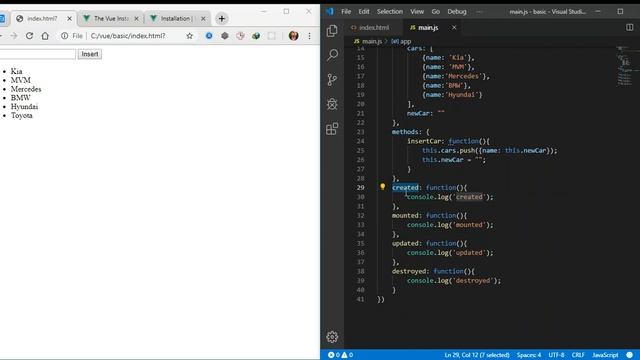Open the Selection menu
Screen dimensions: 640x360
click(x=390, y=11)
